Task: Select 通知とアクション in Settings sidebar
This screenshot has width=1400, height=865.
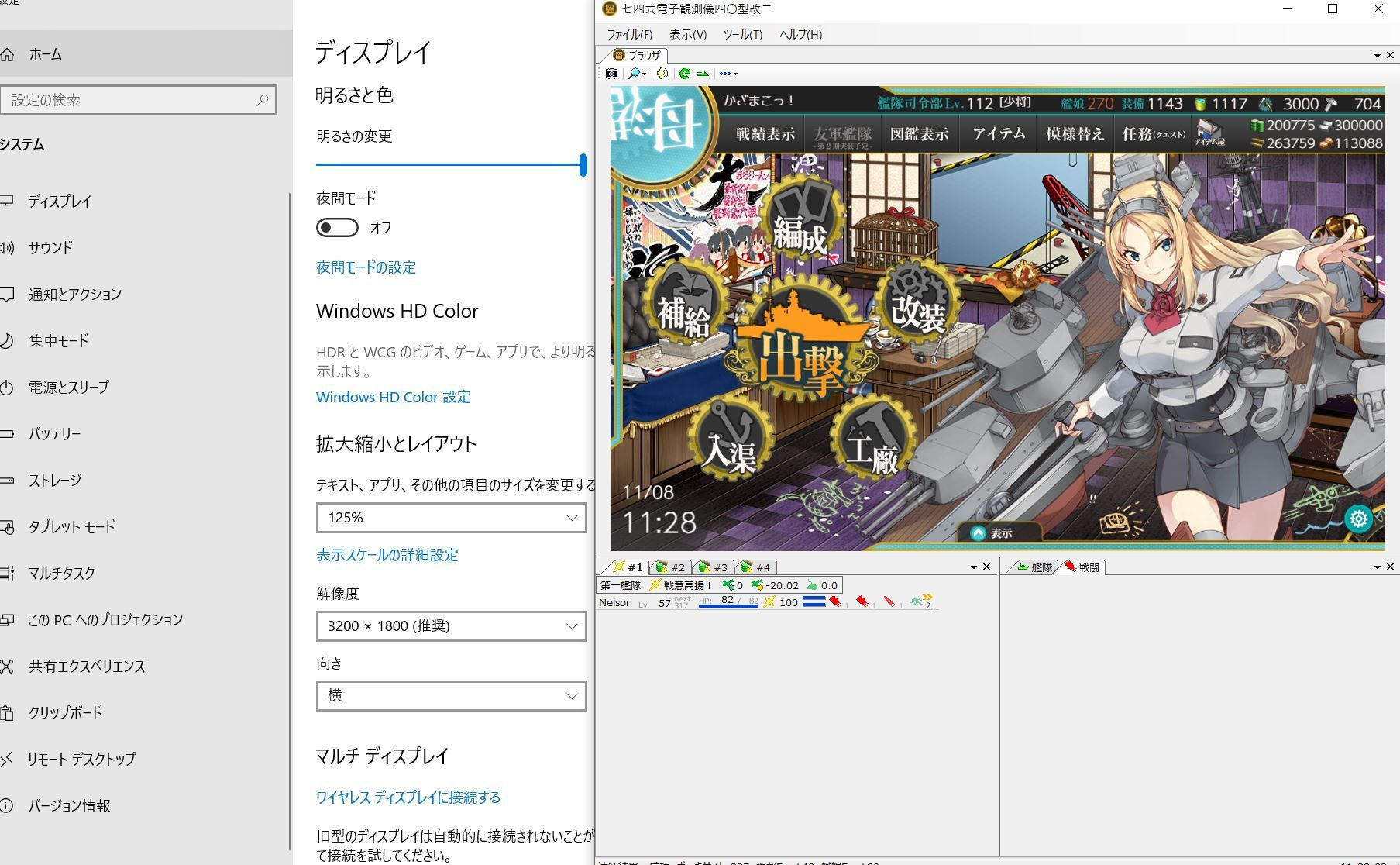Action: [x=146, y=295]
